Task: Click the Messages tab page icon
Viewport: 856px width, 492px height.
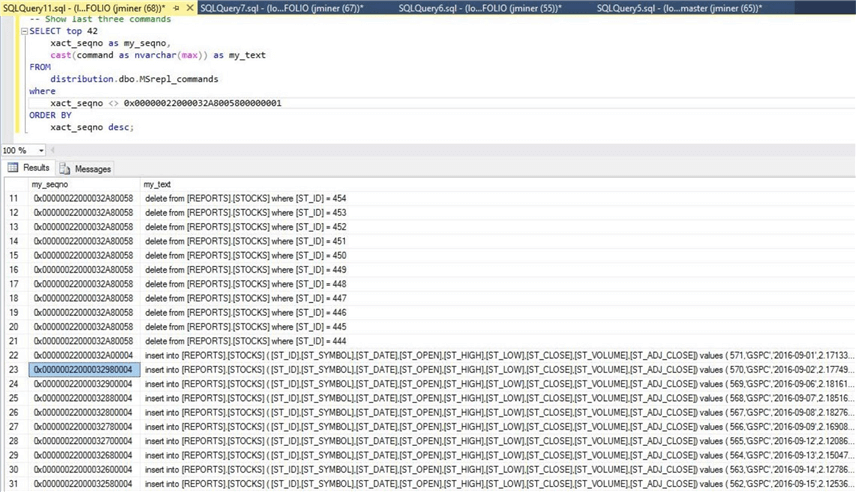Action: [66, 169]
